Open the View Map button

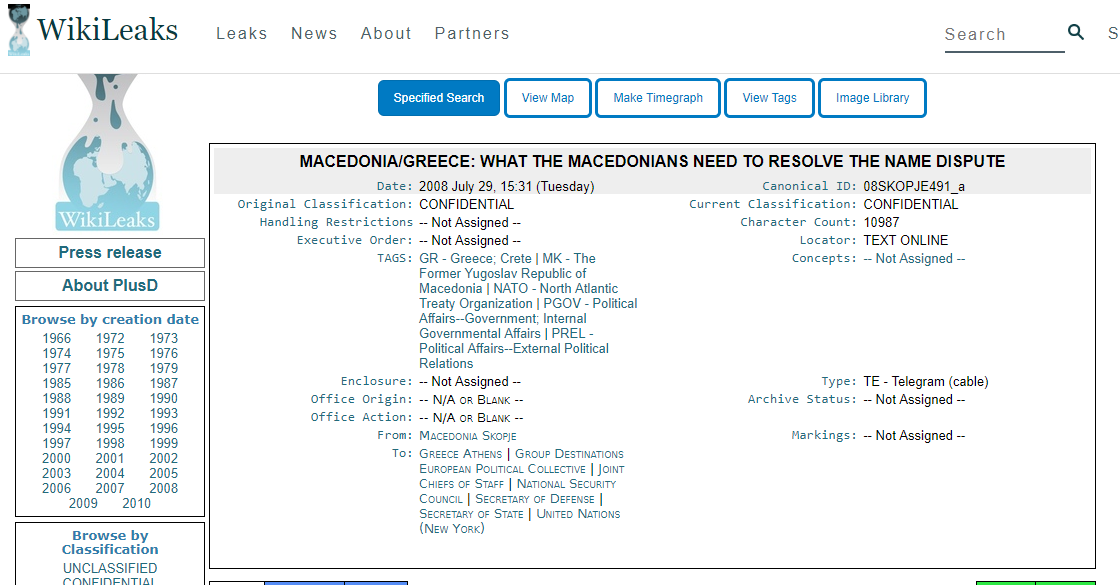click(548, 98)
